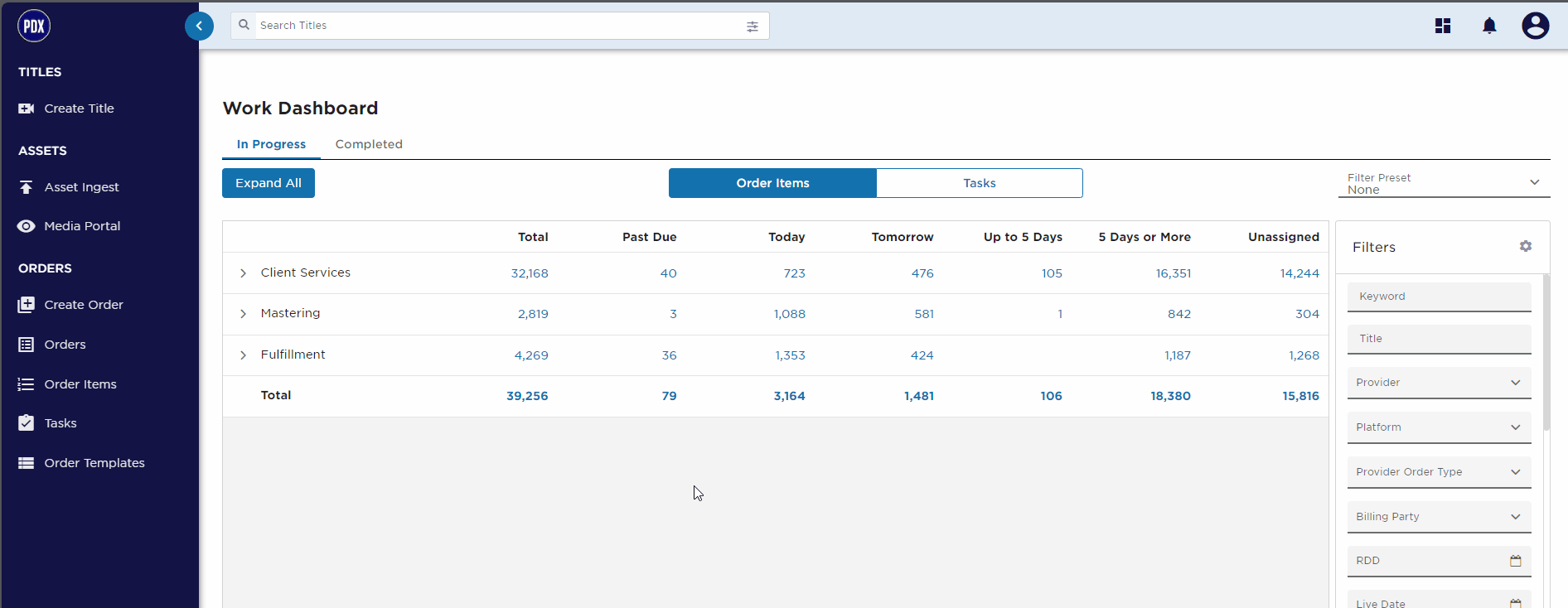
Task: Click the Title filter field
Action: [1439, 339]
